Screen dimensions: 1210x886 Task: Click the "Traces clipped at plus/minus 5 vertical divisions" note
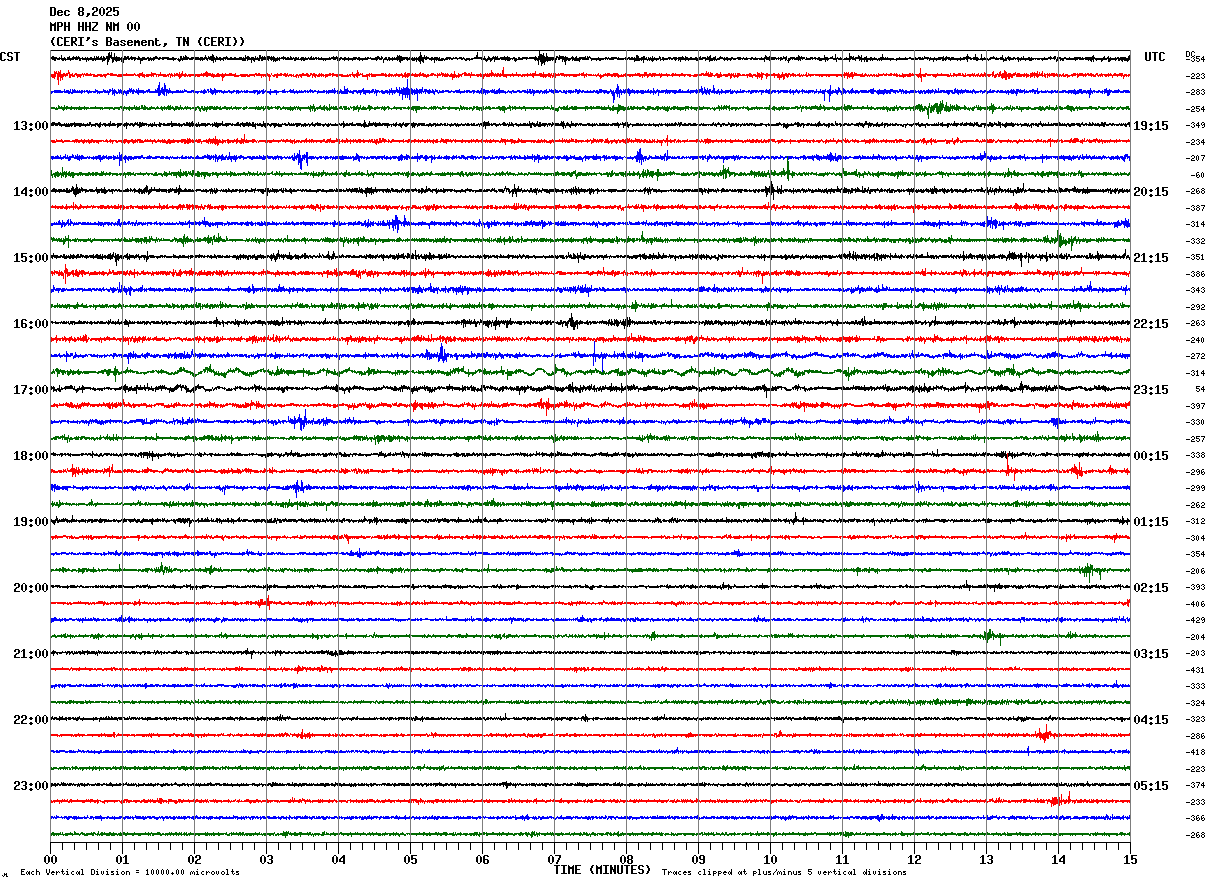pyautogui.click(x=784, y=872)
